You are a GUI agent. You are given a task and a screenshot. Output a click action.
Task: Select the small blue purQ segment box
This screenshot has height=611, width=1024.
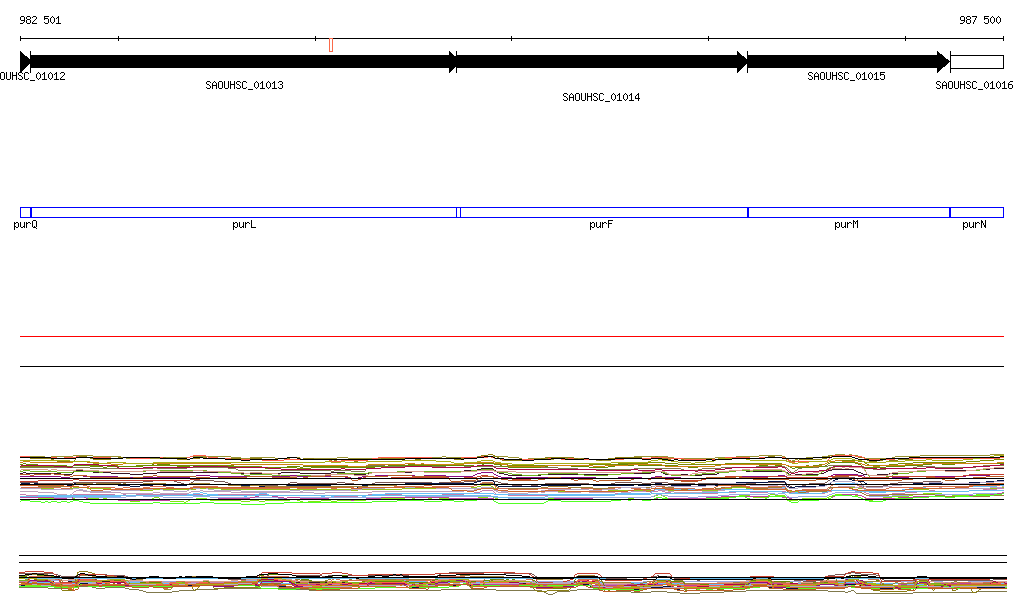25,212
